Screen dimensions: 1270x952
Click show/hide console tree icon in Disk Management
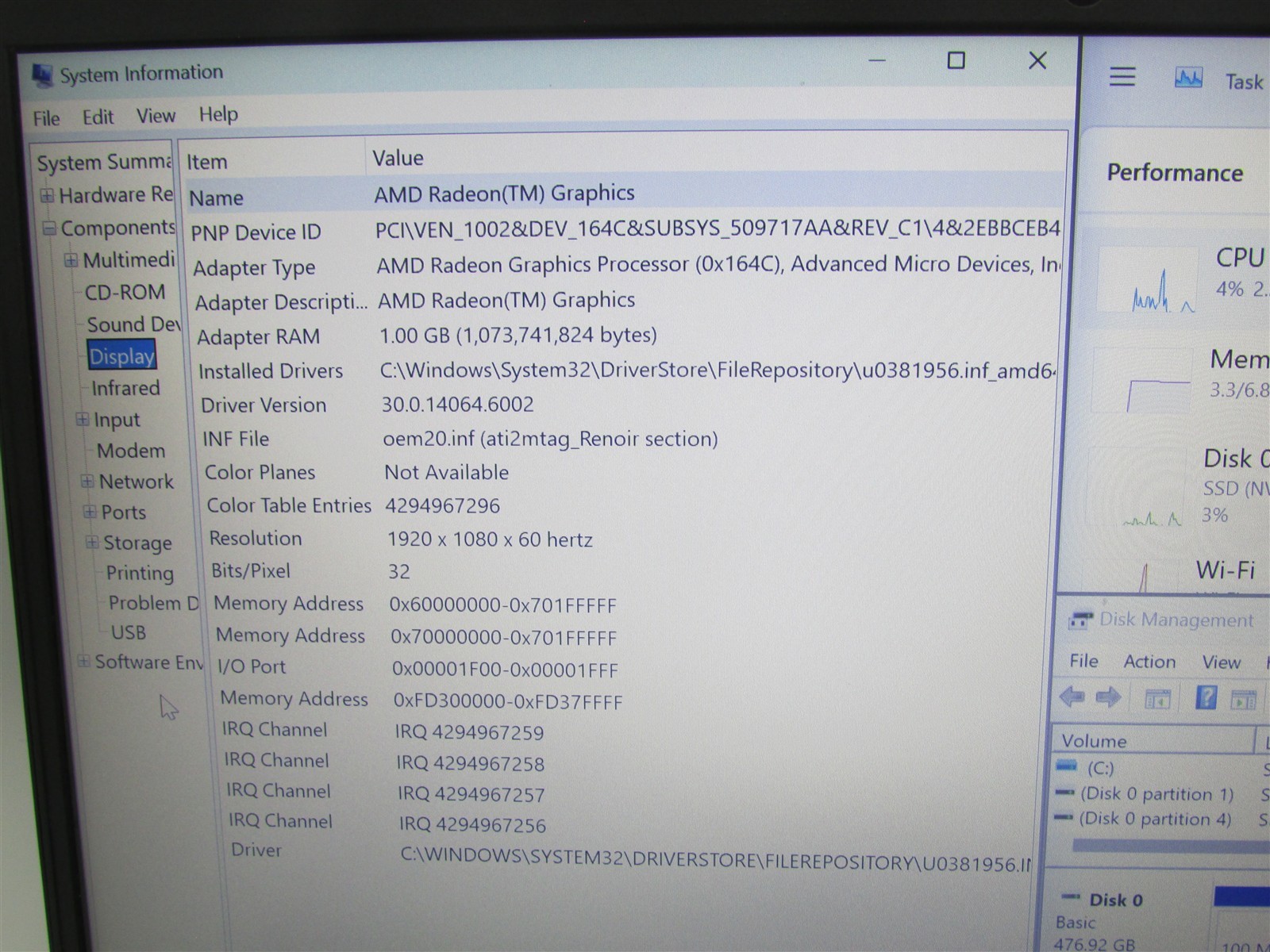[x=1157, y=700]
